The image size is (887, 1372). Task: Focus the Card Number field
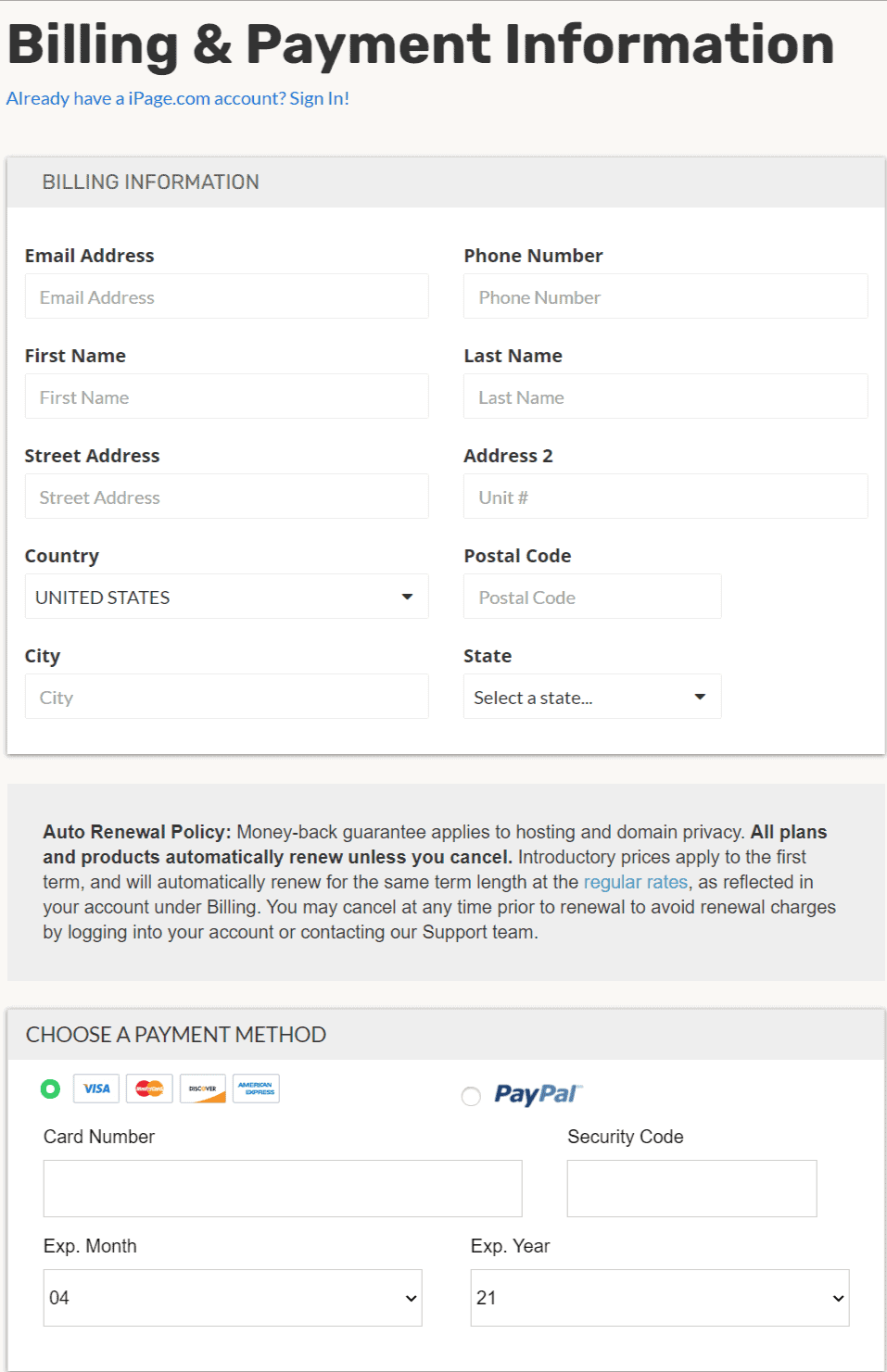point(283,1189)
